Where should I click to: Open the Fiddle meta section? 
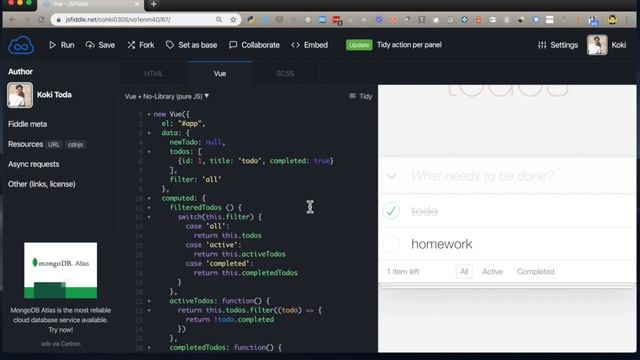pyautogui.click(x=27, y=124)
